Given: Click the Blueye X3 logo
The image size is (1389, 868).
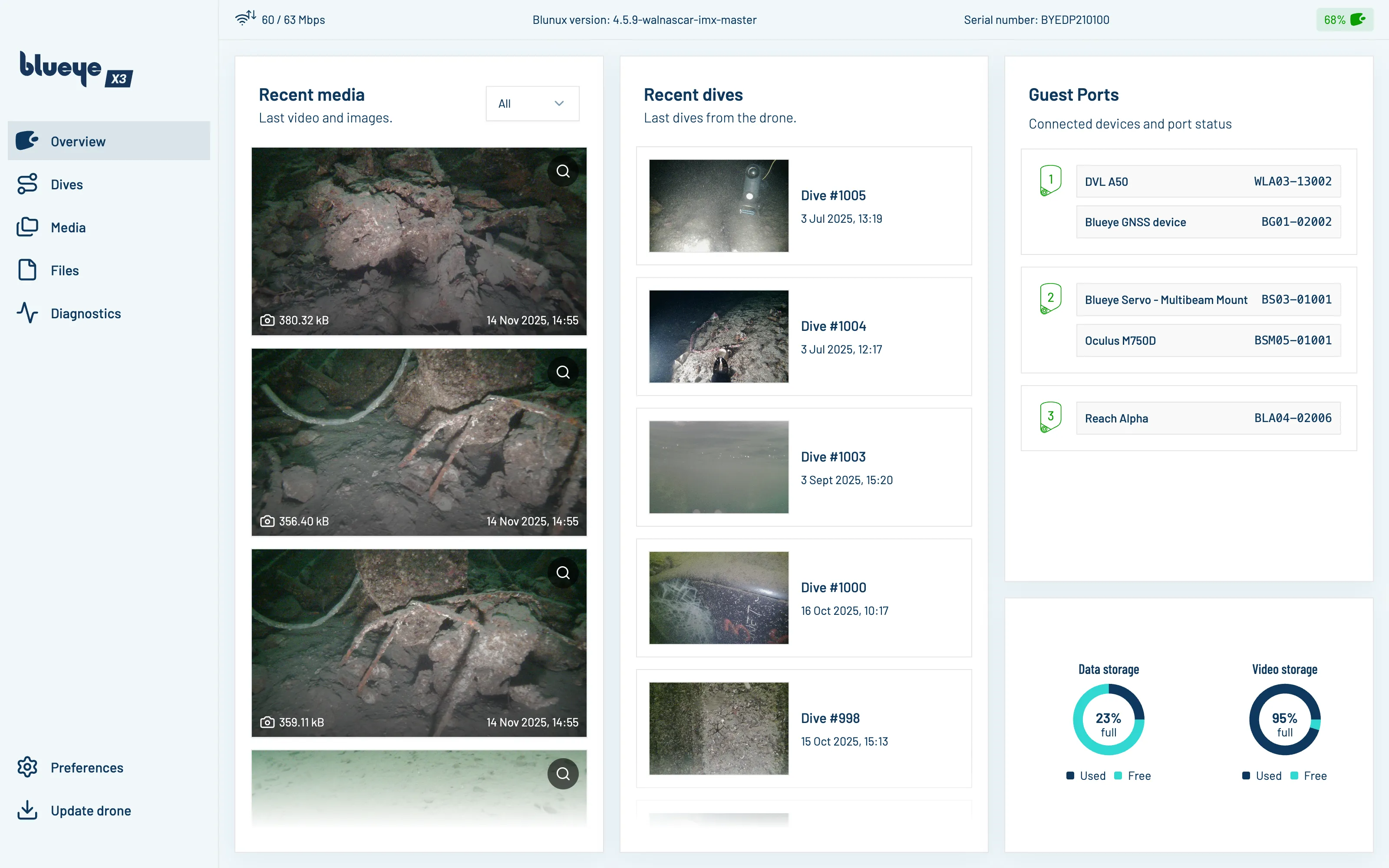Looking at the screenshot, I should (x=76, y=69).
